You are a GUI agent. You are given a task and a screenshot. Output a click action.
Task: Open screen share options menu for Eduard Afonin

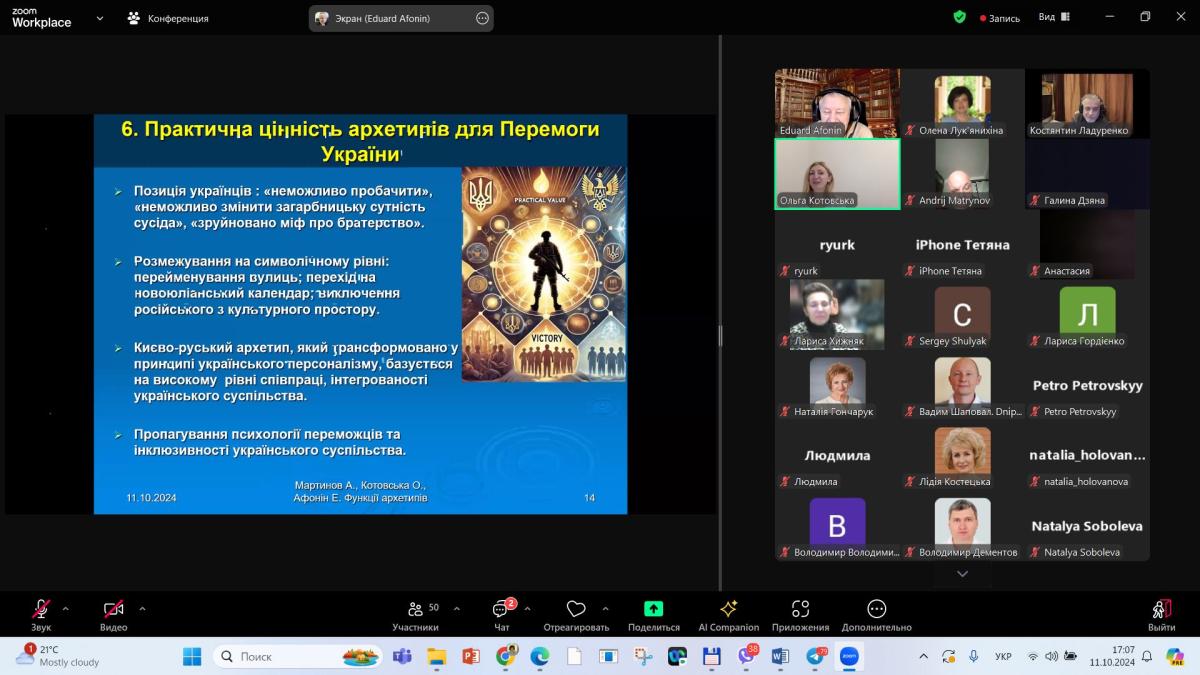[x=482, y=18]
